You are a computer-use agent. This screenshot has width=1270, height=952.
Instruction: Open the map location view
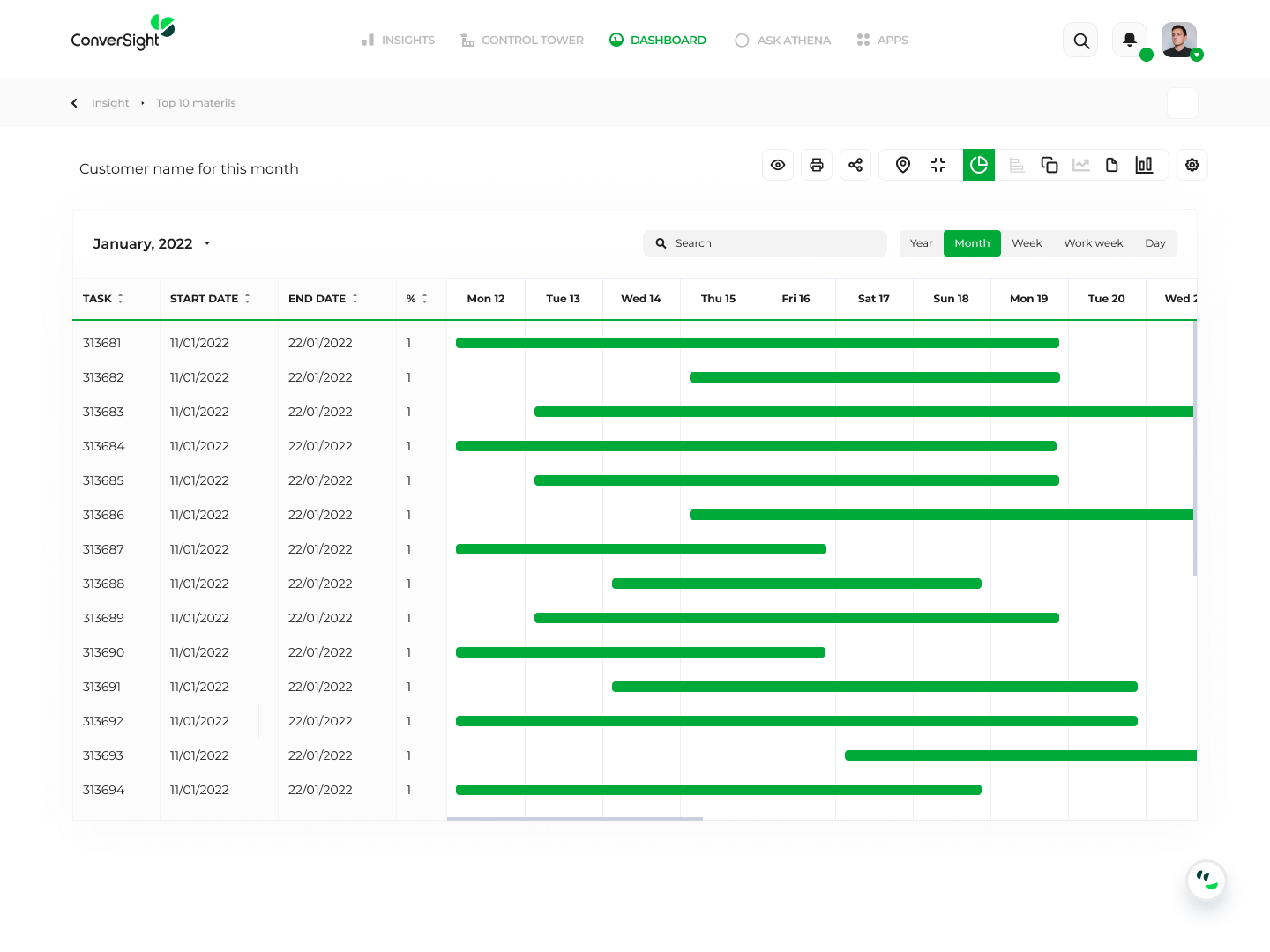[903, 165]
